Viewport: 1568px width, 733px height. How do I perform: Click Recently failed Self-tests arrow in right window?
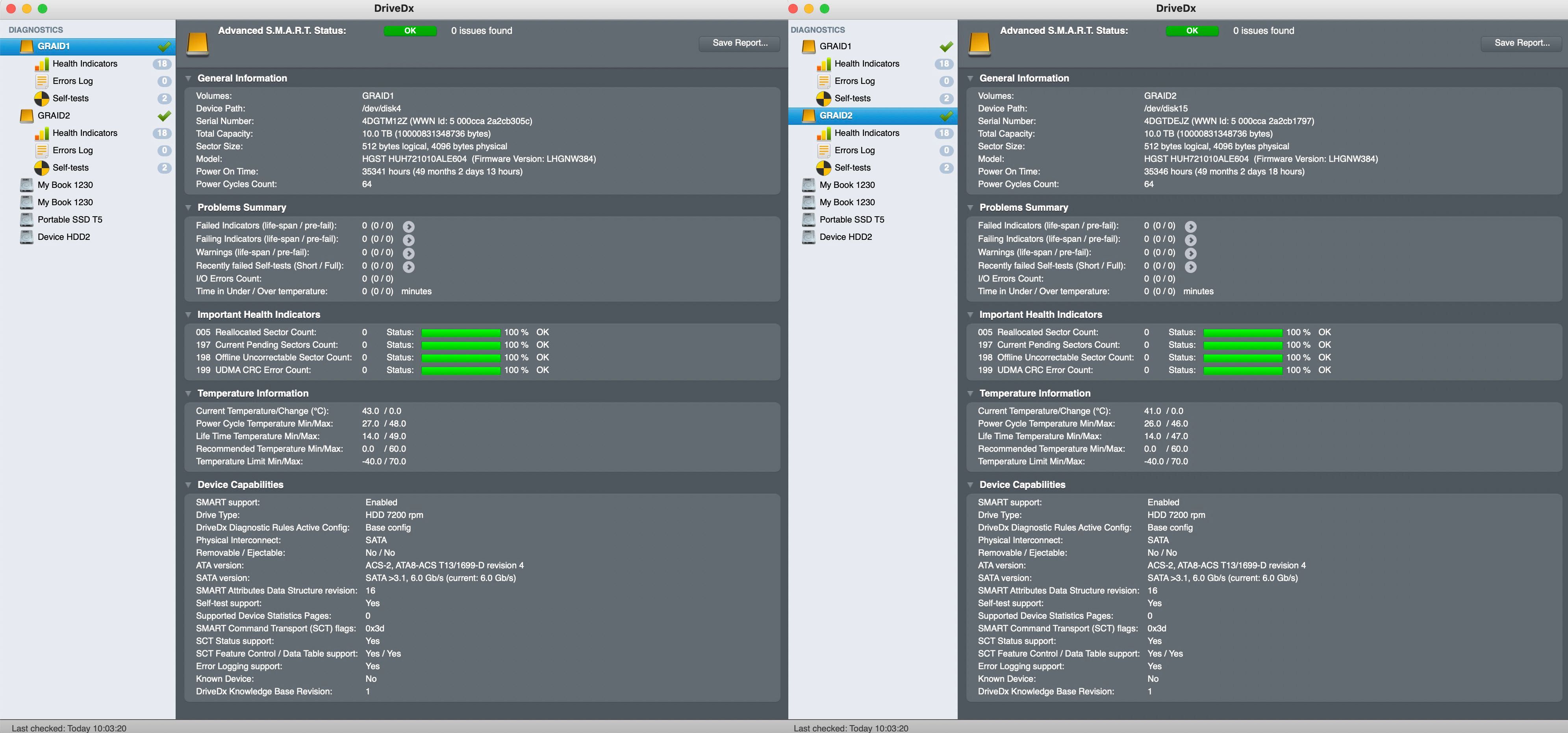click(x=1191, y=267)
